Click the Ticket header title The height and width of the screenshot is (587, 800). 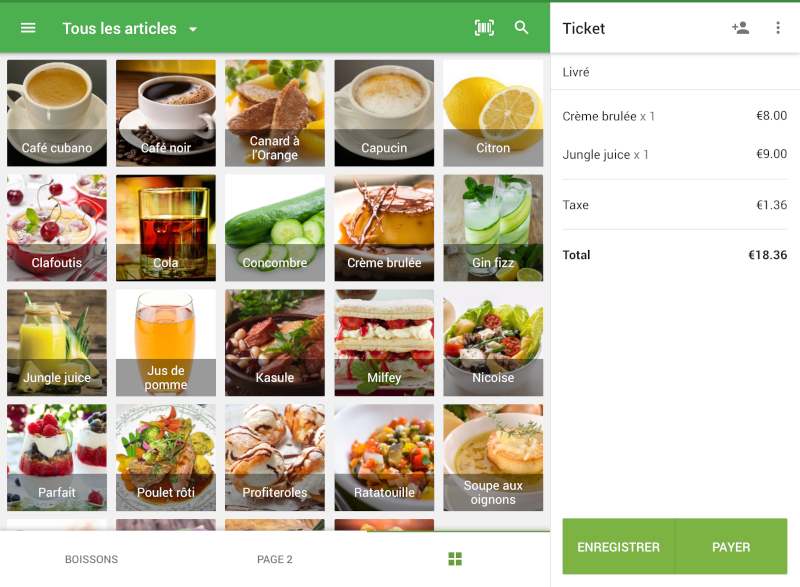(584, 29)
